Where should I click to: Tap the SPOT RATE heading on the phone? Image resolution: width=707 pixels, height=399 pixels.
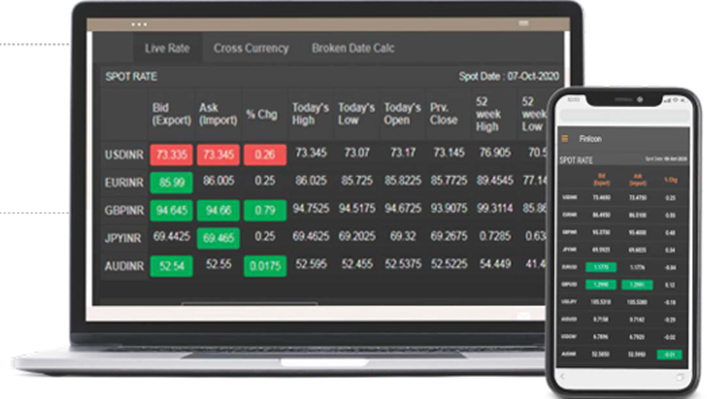(576, 161)
